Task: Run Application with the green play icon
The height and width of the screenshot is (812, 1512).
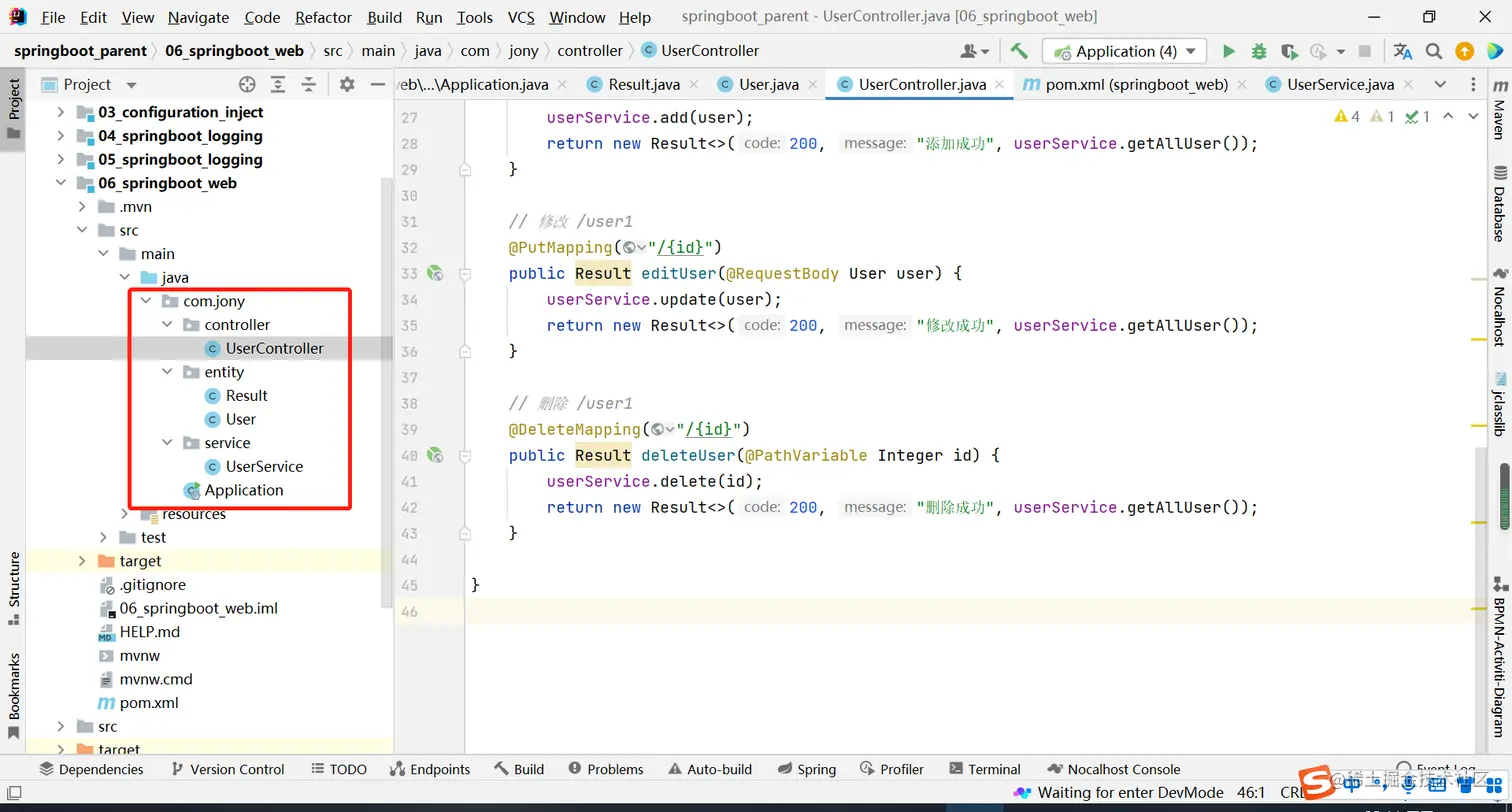Action: 1229,51
